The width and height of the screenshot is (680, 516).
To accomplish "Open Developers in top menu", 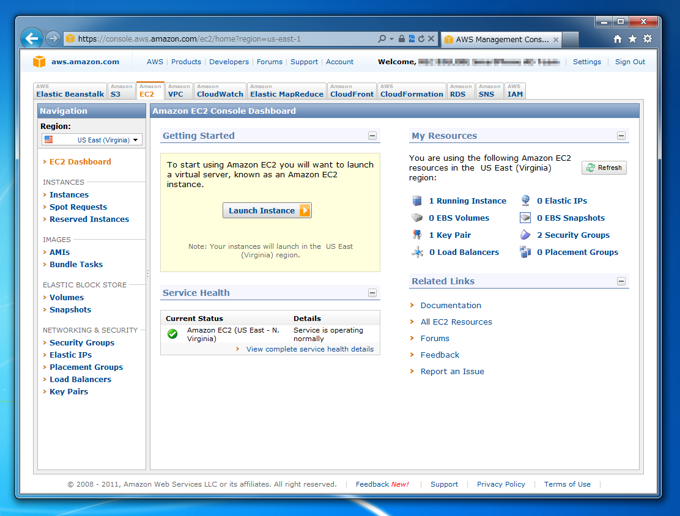I will click(229, 62).
